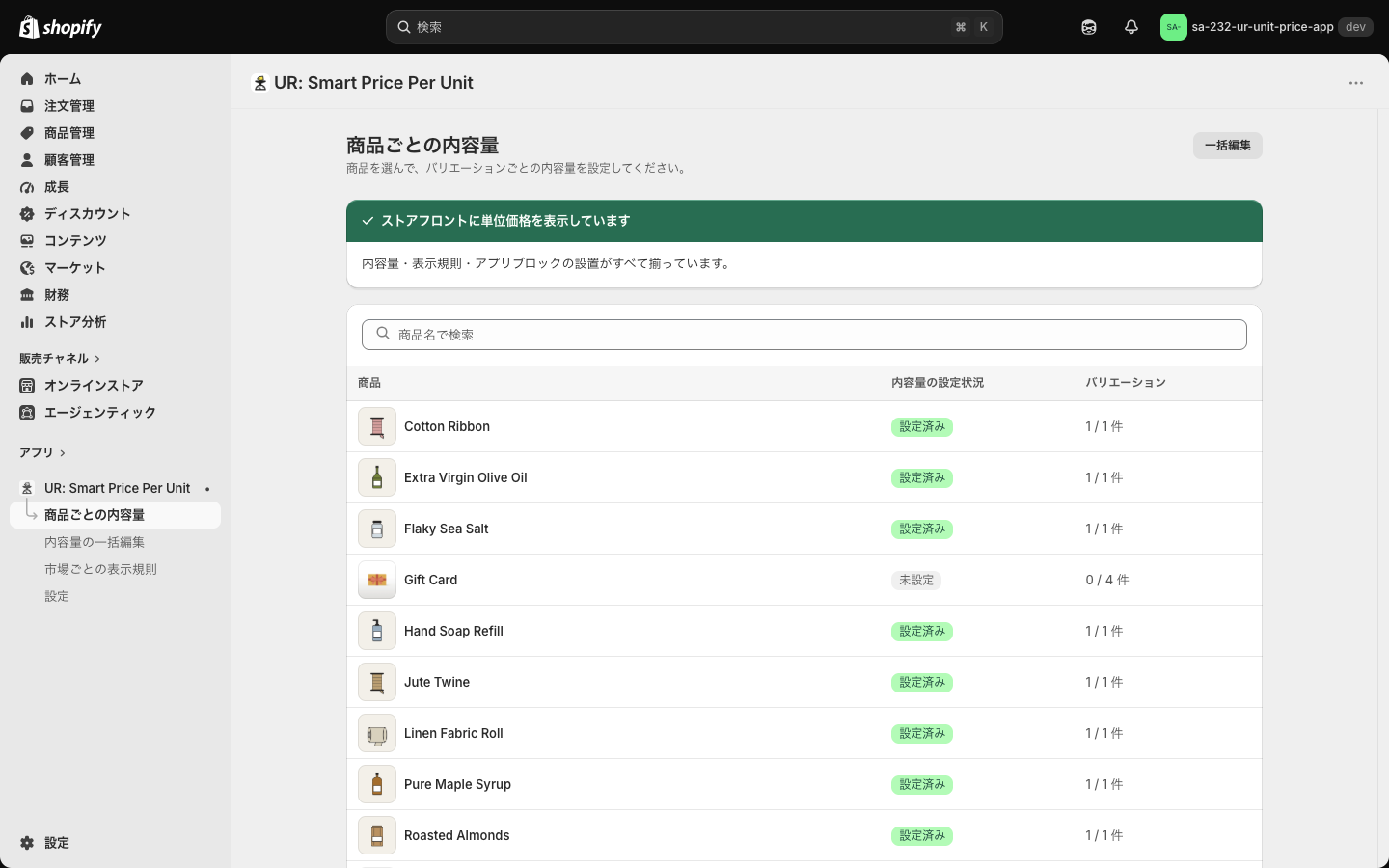Image resolution: width=1389 pixels, height=868 pixels.
Task: Click the 注文管理 orders icon
Action: click(x=27, y=106)
